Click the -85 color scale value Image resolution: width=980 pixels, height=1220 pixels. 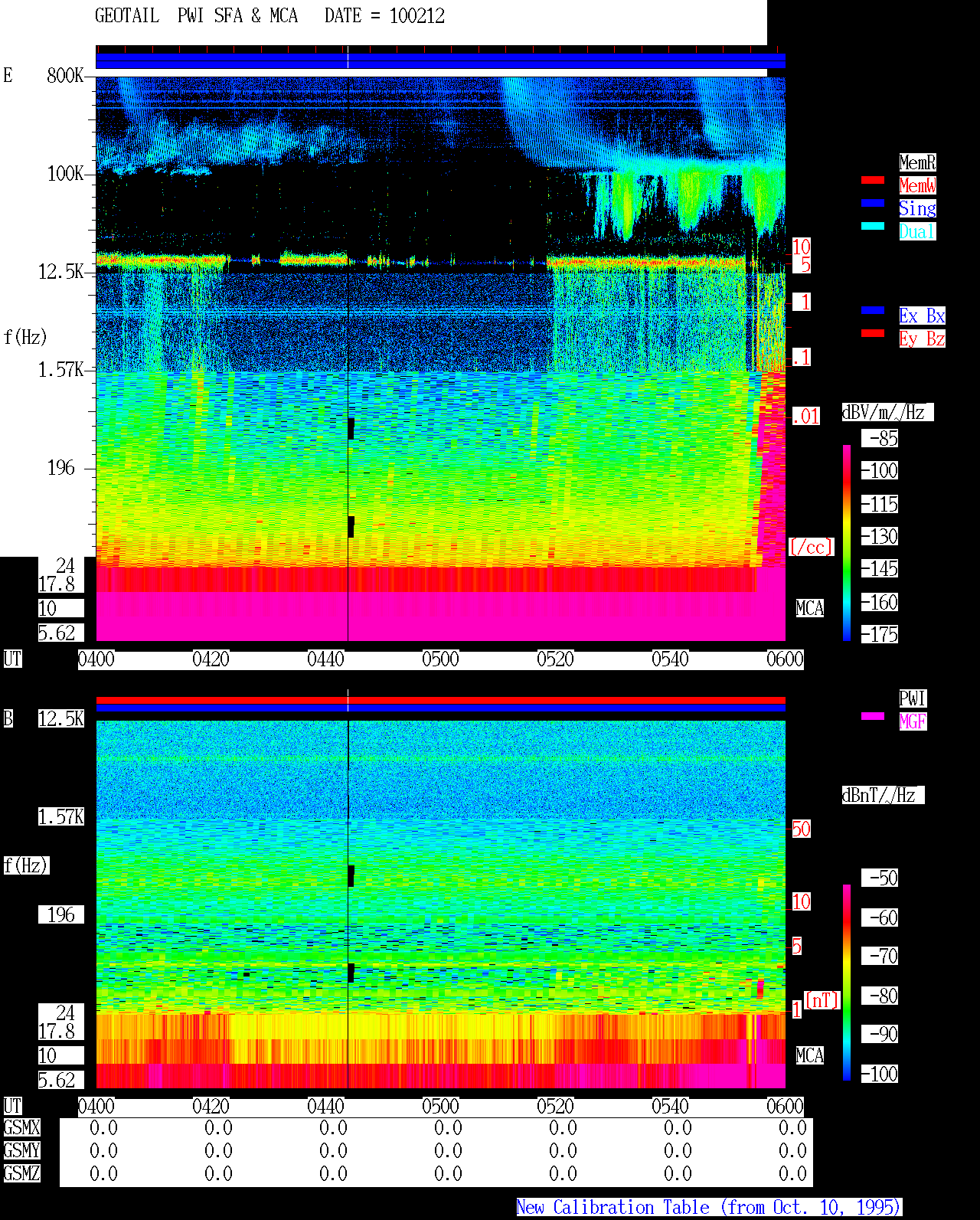click(880, 439)
